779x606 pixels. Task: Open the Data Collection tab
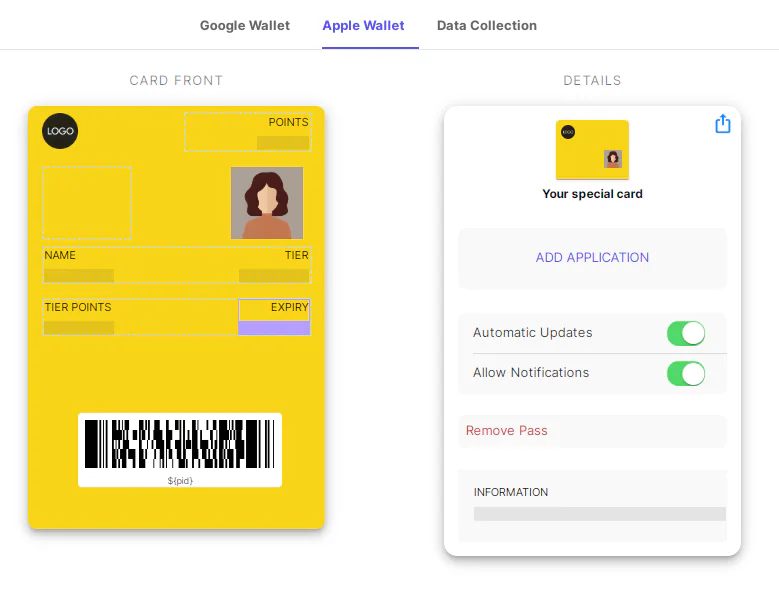coord(486,25)
